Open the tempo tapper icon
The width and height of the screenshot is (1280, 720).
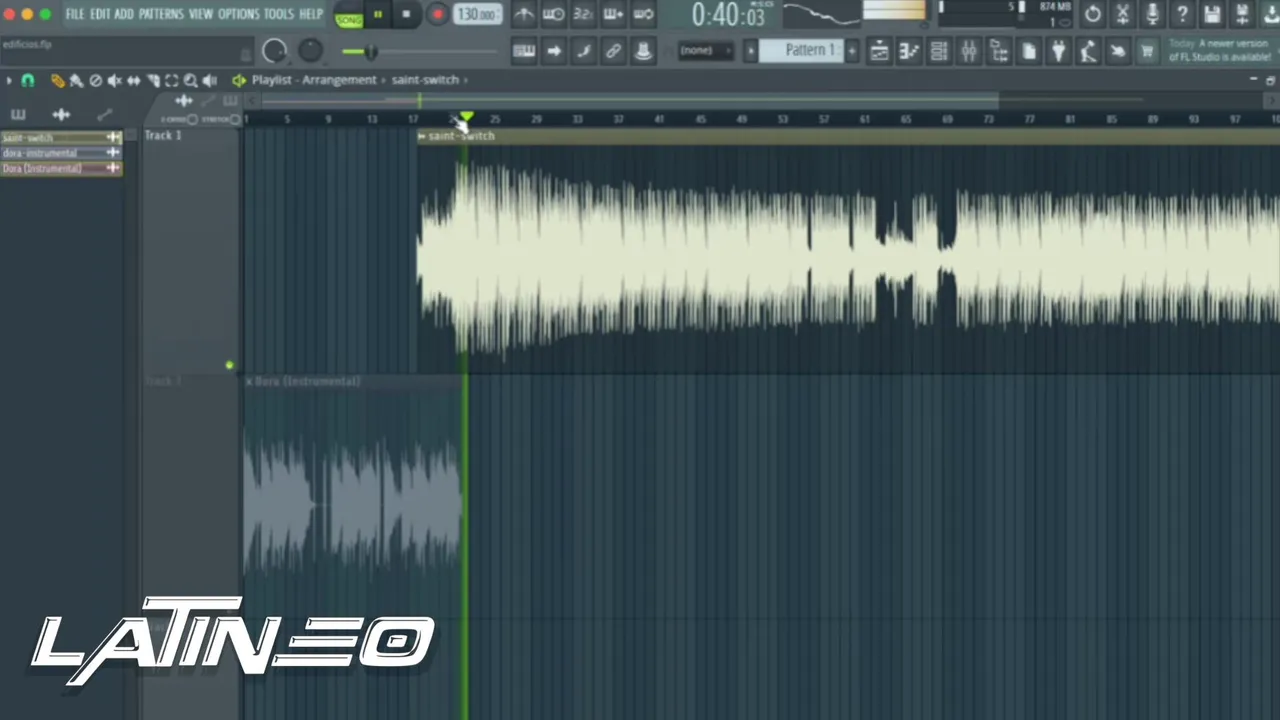click(x=1088, y=52)
